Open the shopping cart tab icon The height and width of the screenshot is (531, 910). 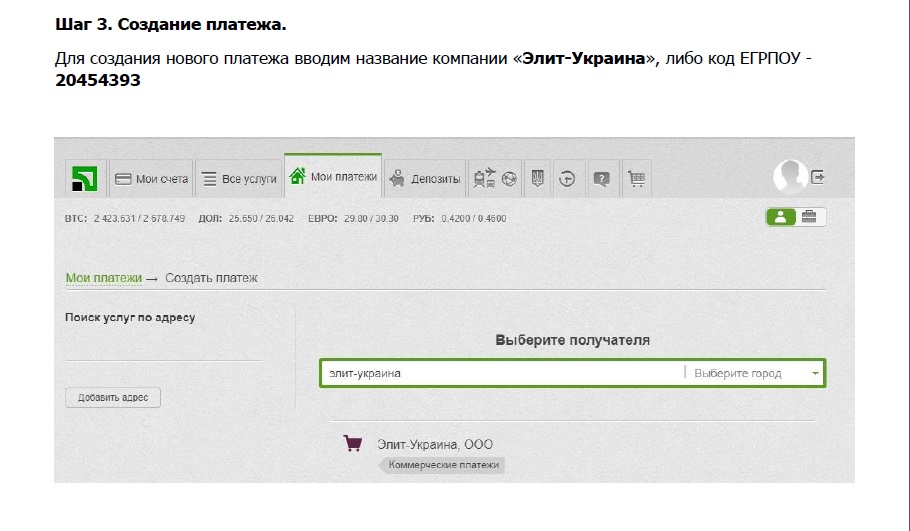tap(635, 179)
